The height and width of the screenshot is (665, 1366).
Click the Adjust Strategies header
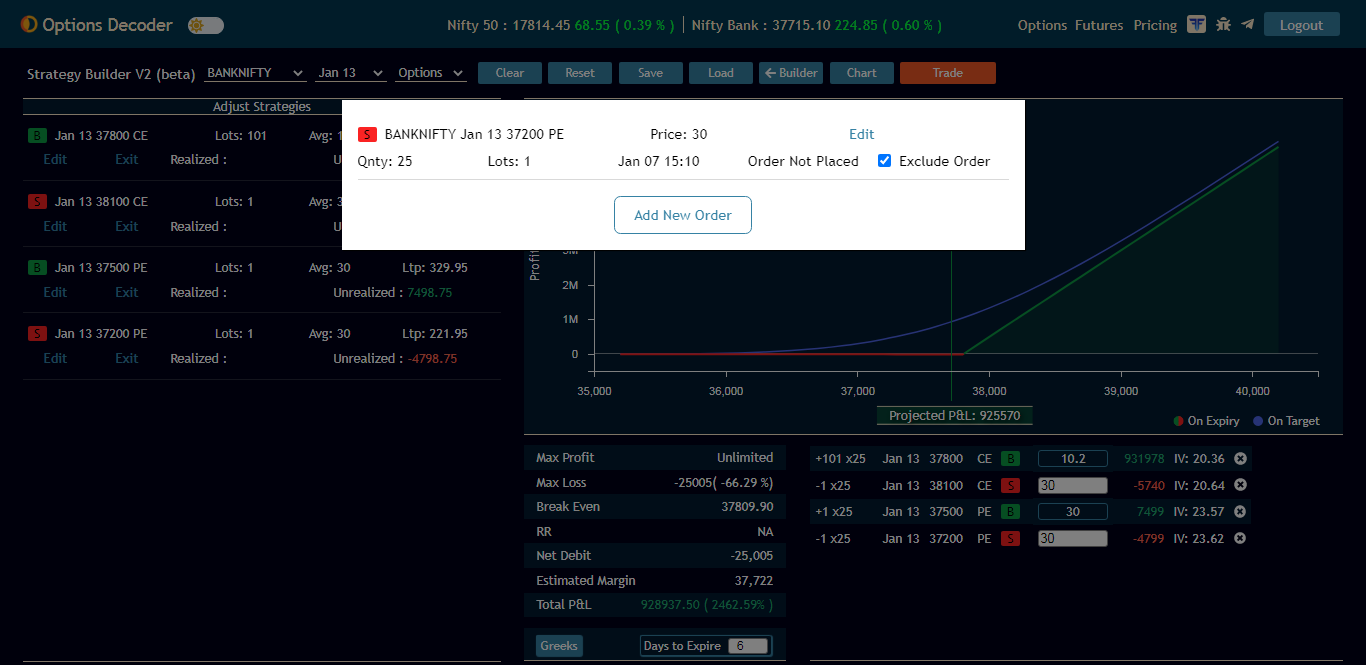tap(262, 106)
